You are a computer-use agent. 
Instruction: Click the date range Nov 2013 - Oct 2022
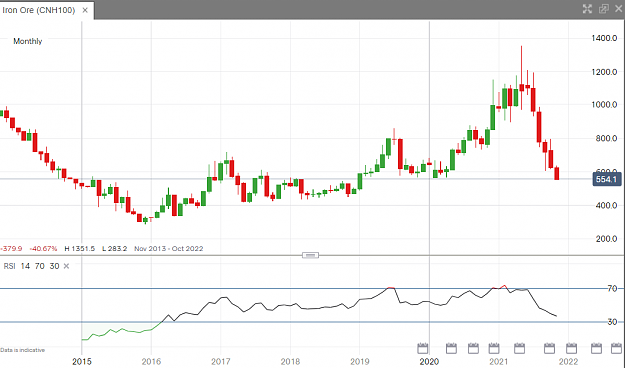coord(169,248)
